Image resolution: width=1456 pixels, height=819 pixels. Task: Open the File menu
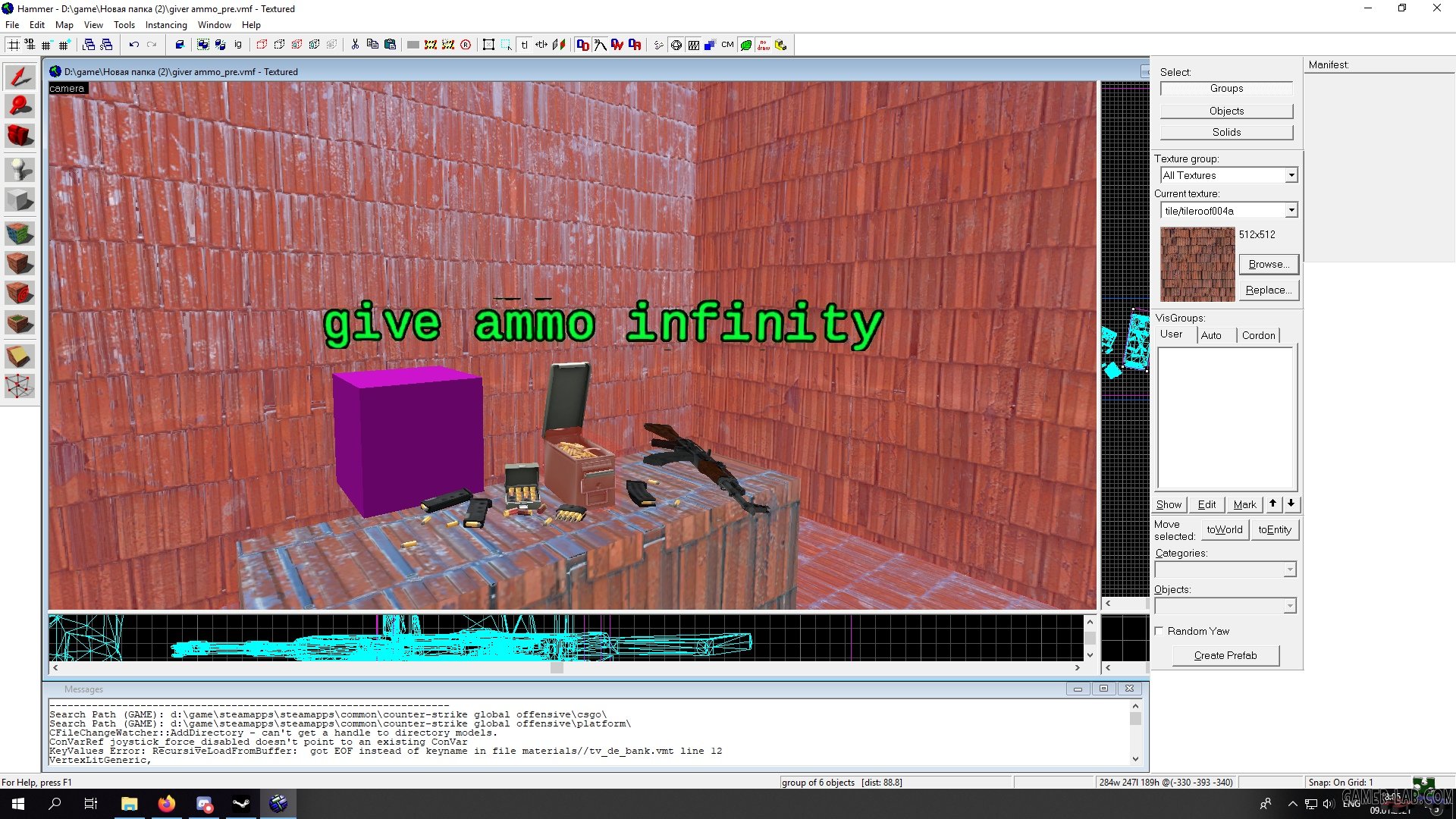click(12, 25)
